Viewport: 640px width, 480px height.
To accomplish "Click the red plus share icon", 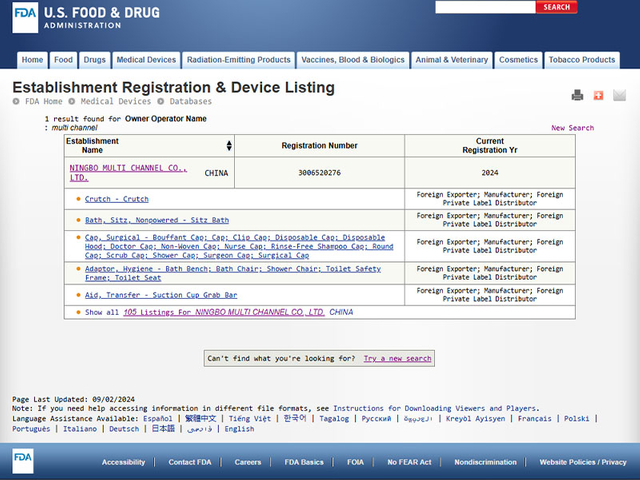I will (598, 96).
